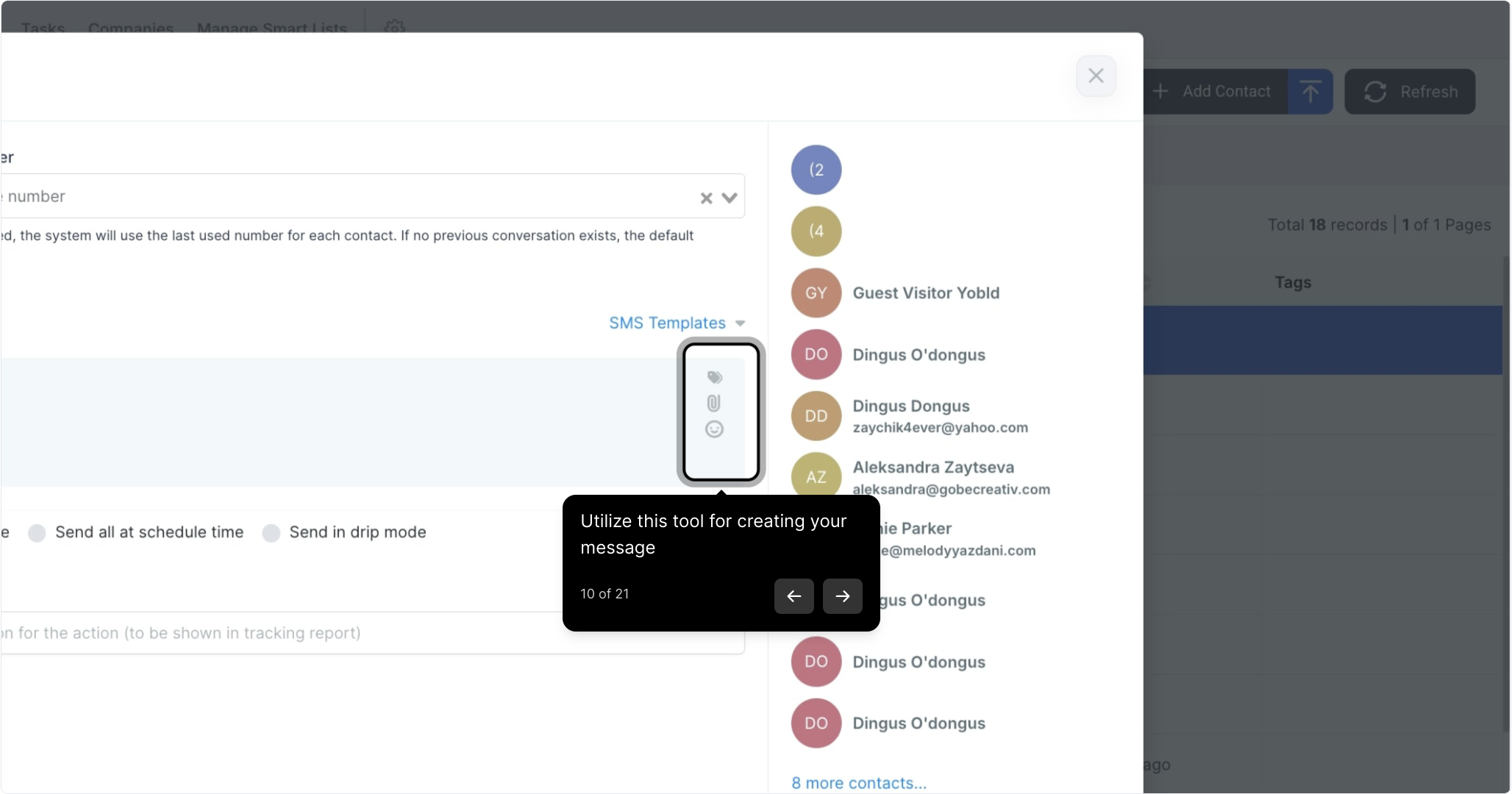Screen dimensions: 1512x794
Task: Close the bulk SMS dialog
Action: [x=1096, y=76]
